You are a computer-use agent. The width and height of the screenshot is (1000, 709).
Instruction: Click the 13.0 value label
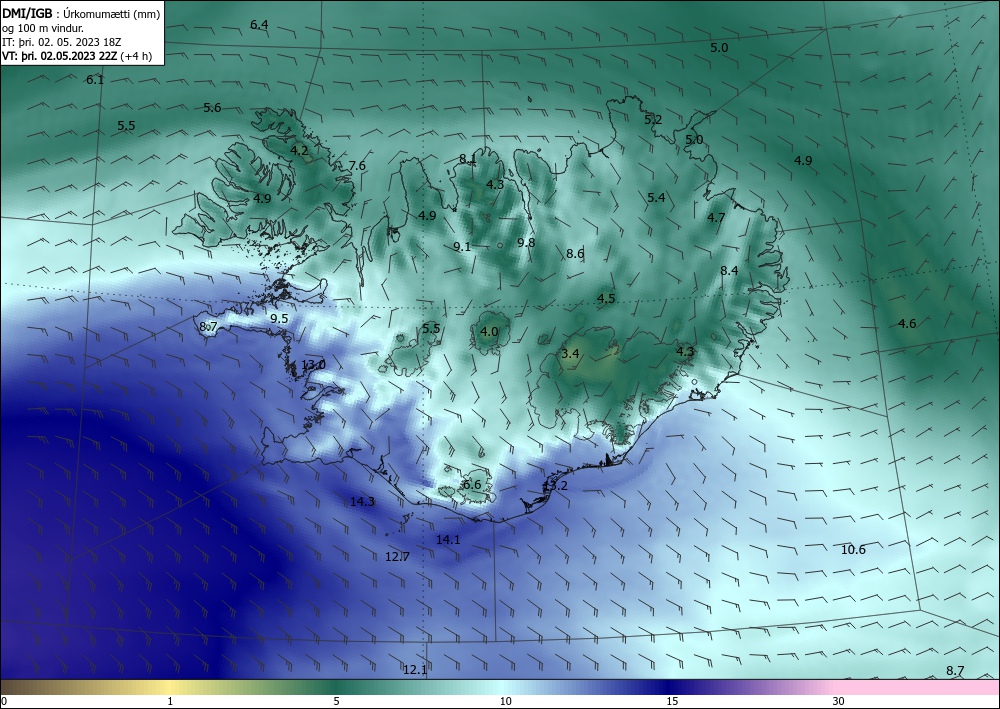coord(313,365)
